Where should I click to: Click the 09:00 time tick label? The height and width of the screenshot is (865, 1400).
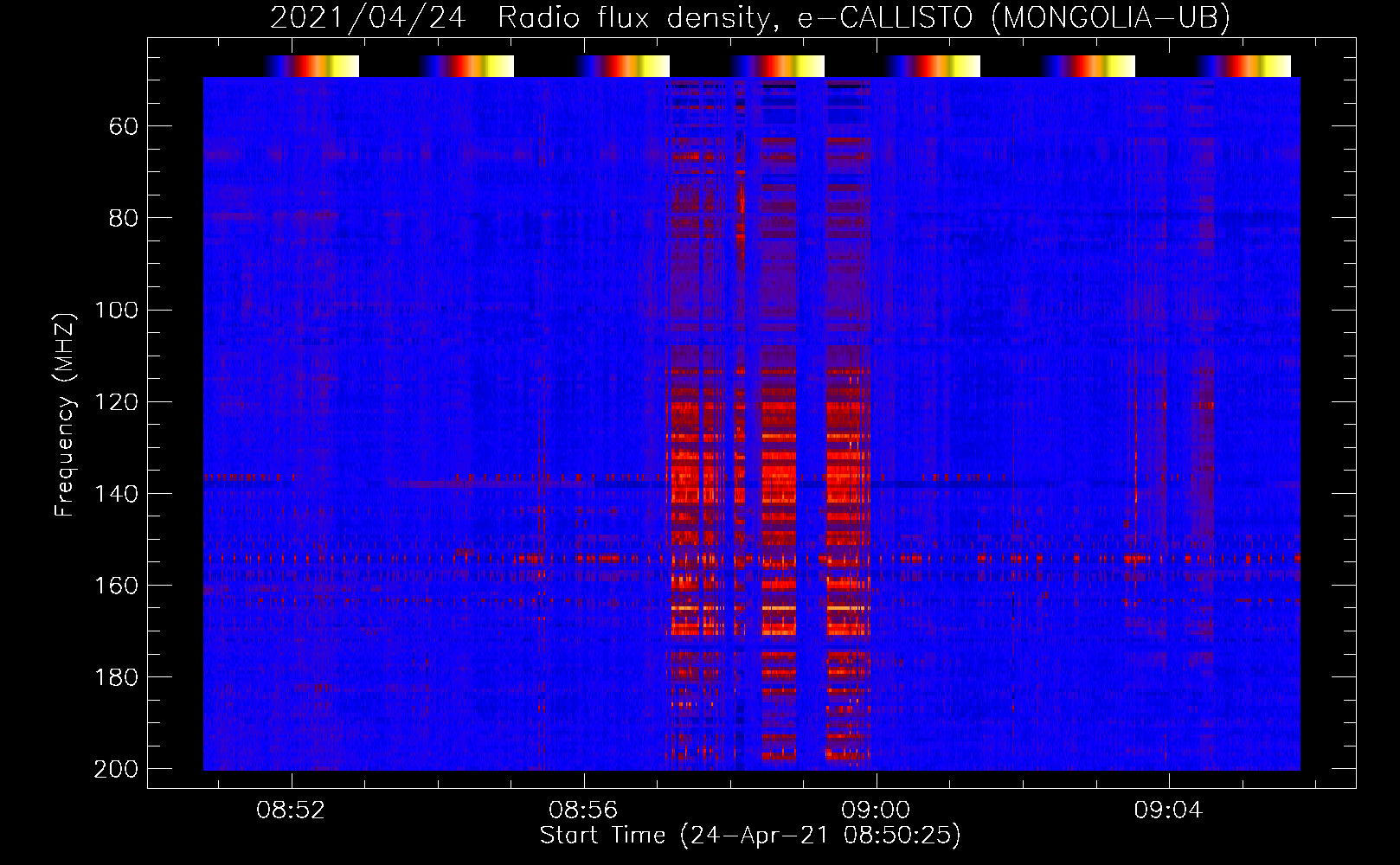point(877,811)
